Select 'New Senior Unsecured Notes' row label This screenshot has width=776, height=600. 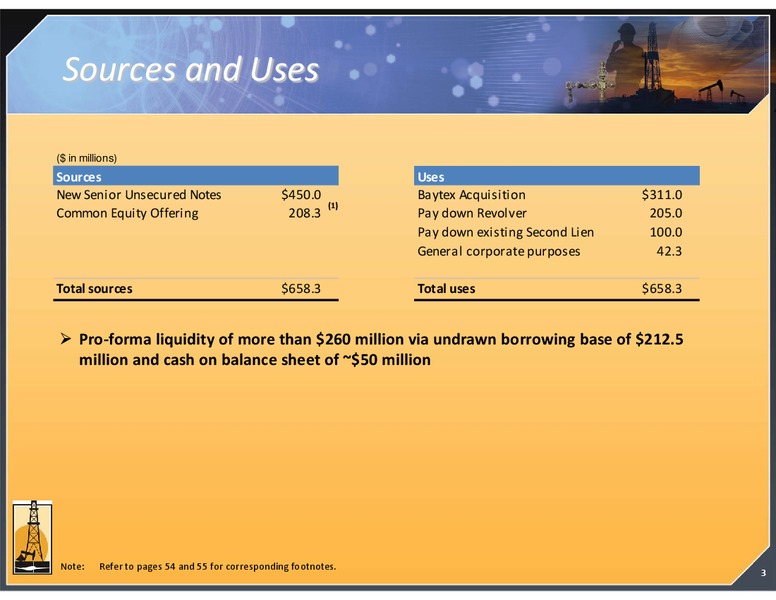click(139, 195)
